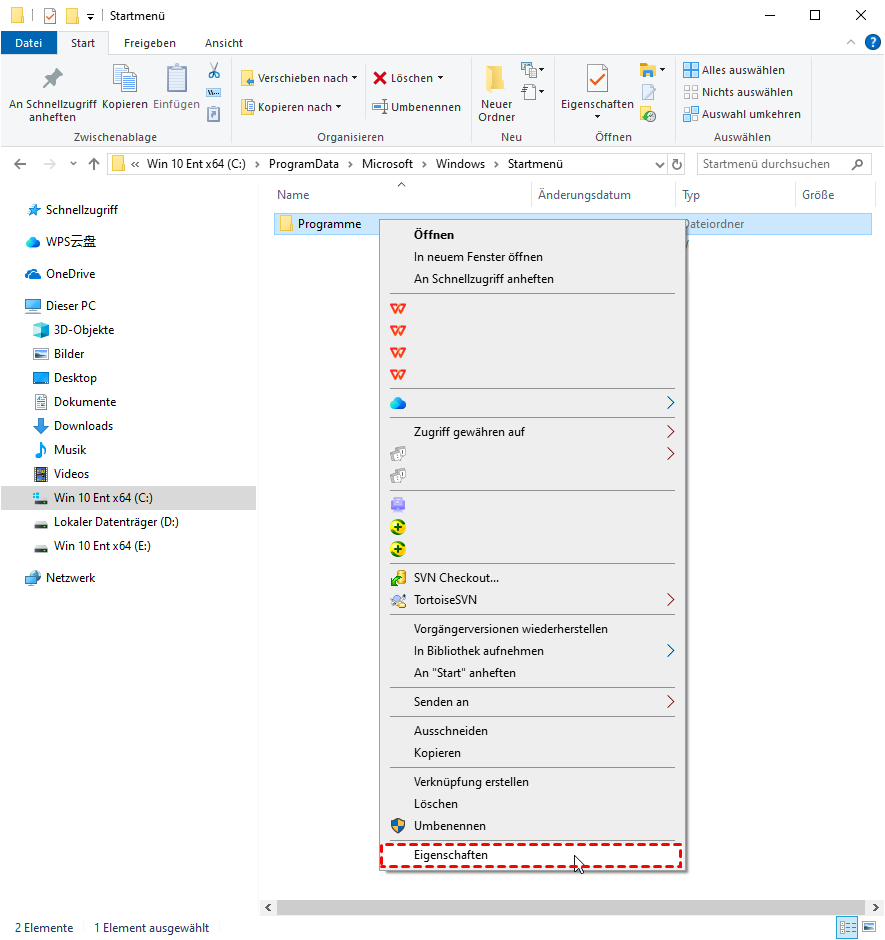The width and height of the screenshot is (885, 940).
Task: Click Umbenennen in the ribbon
Action: pyautogui.click(x=417, y=107)
